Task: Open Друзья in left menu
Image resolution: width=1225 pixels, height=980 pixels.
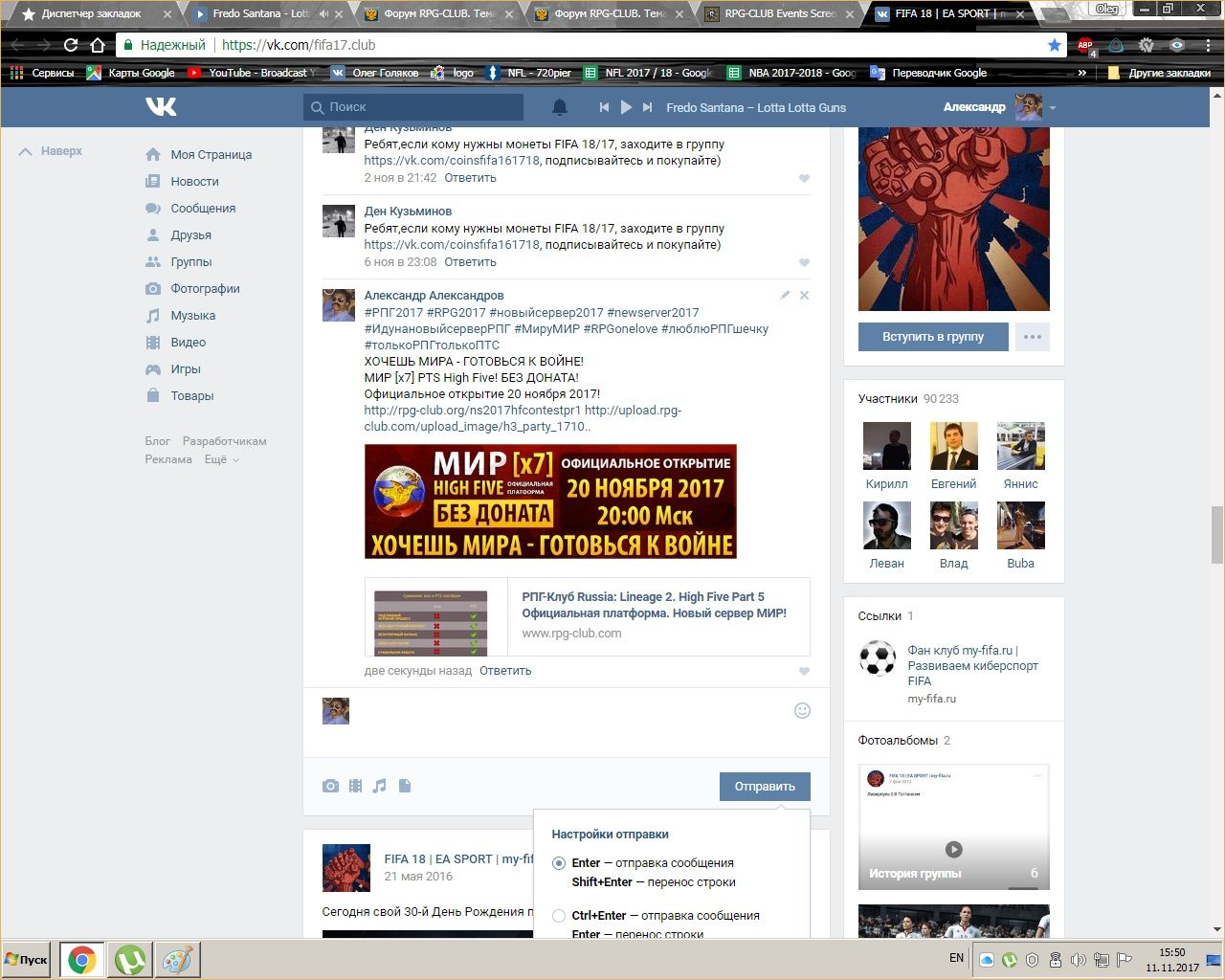Action: pyautogui.click(x=190, y=234)
